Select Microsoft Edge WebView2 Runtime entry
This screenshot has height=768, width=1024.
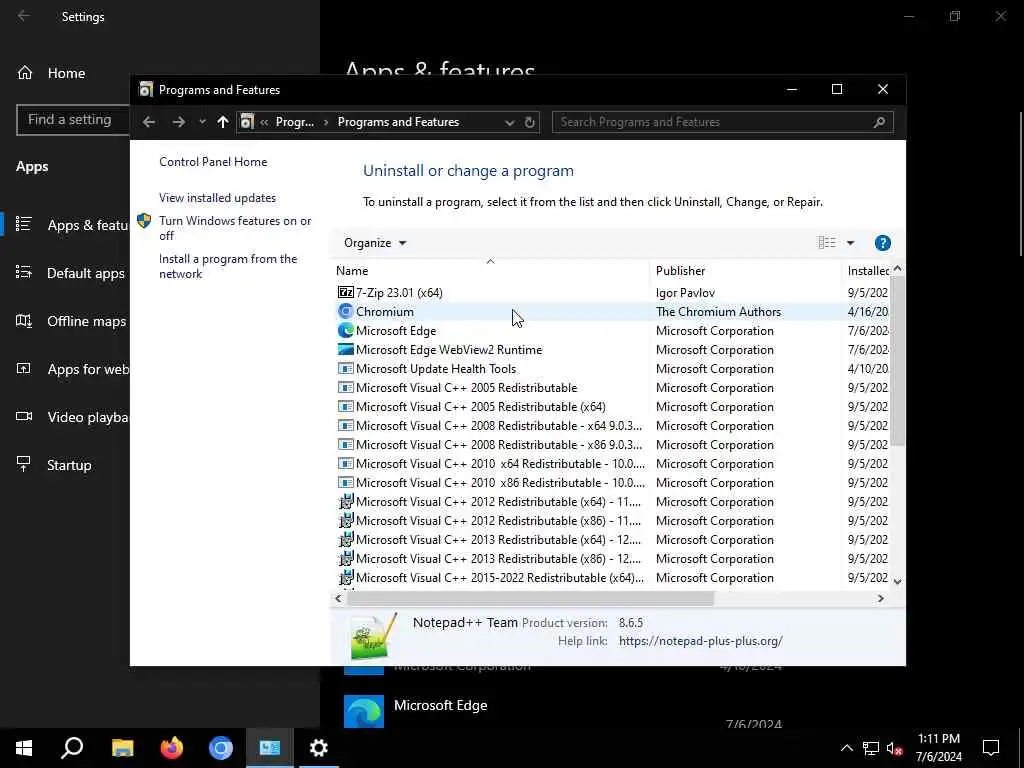(449, 349)
